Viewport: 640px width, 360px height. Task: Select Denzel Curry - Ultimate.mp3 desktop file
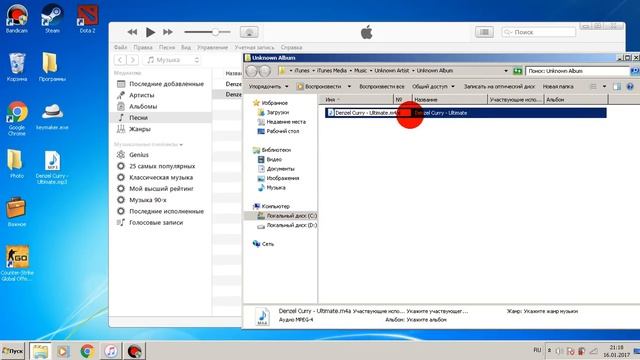52,167
